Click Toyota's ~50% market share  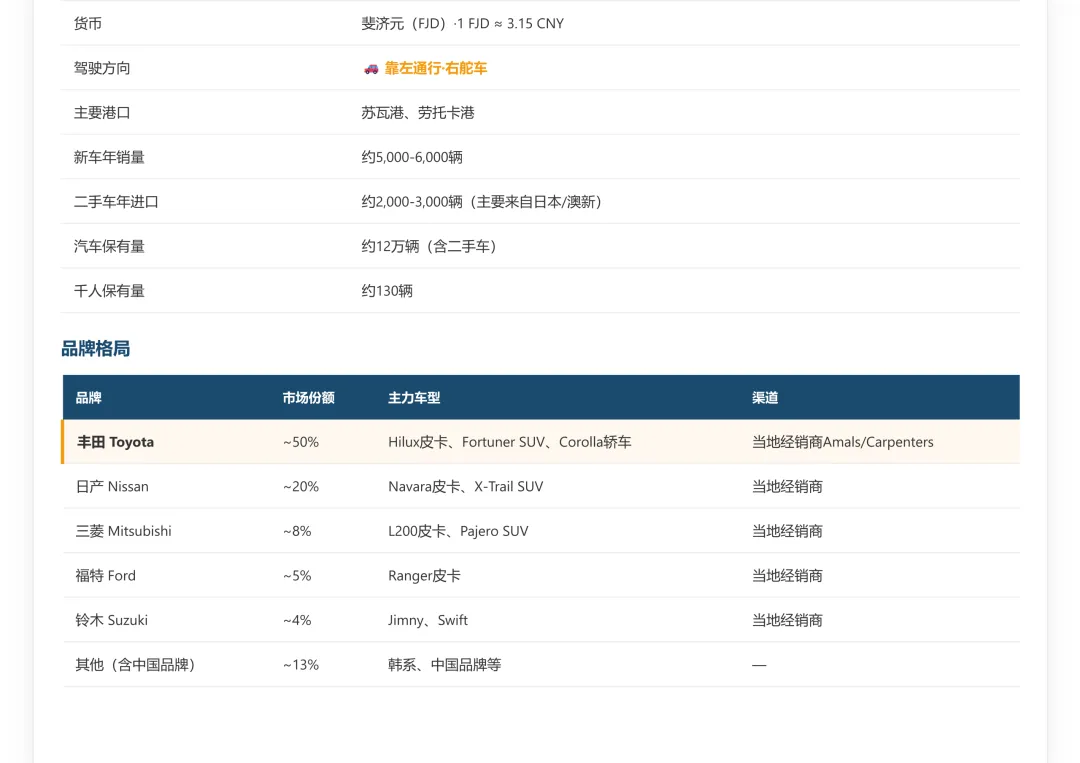click(x=301, y=442)
